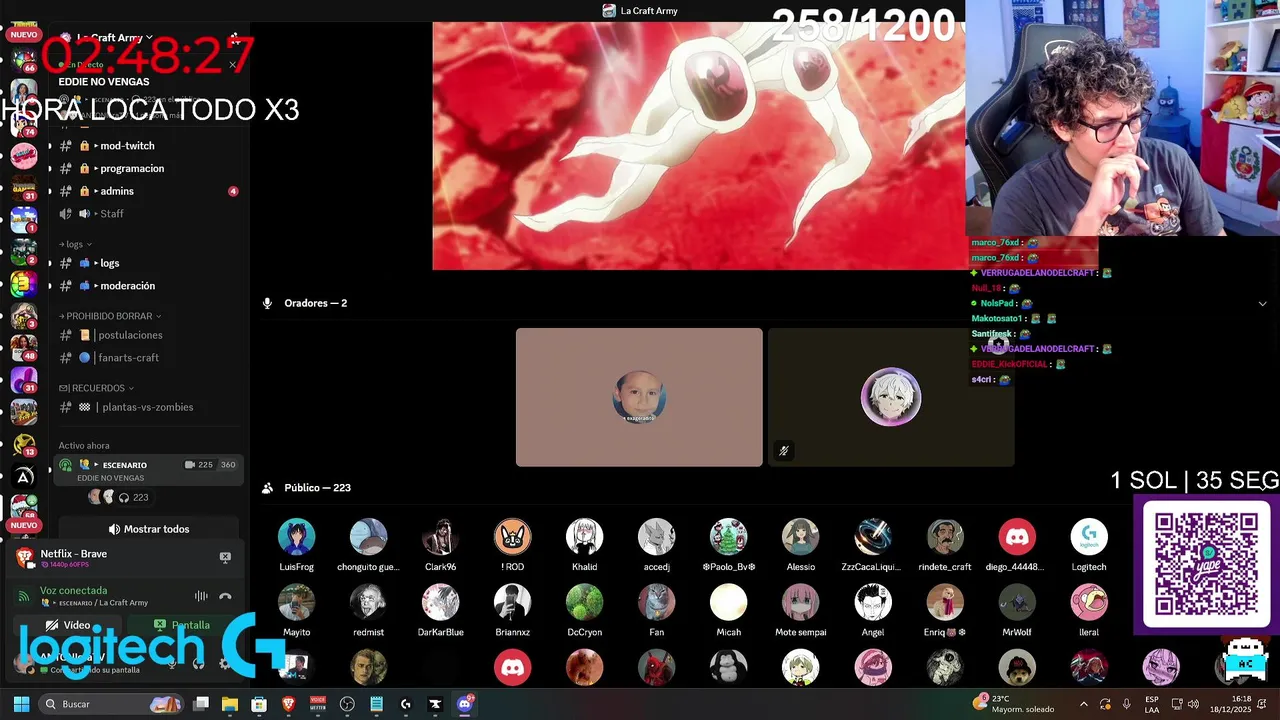The width and height of the screenshot is (1280, 720).
Task: Open Clark96's audience avatar
Action: click(440, 537)
